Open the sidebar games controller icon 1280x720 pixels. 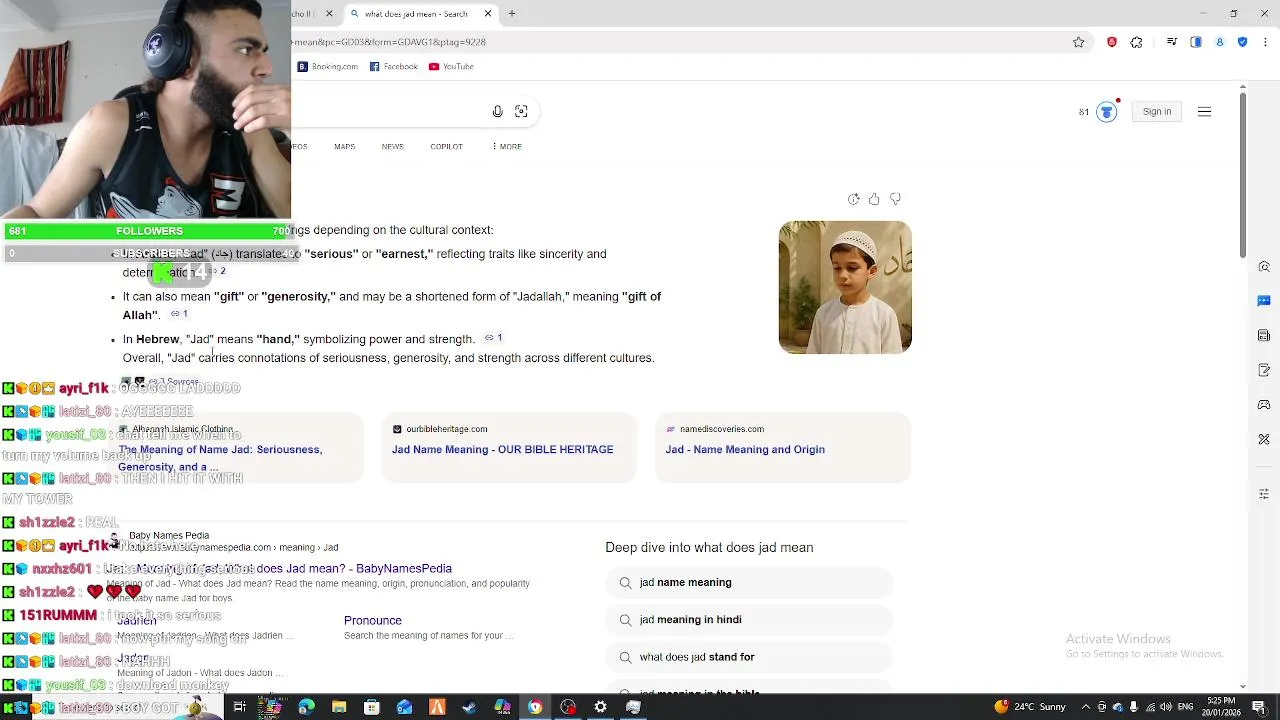pos(1264,405)
